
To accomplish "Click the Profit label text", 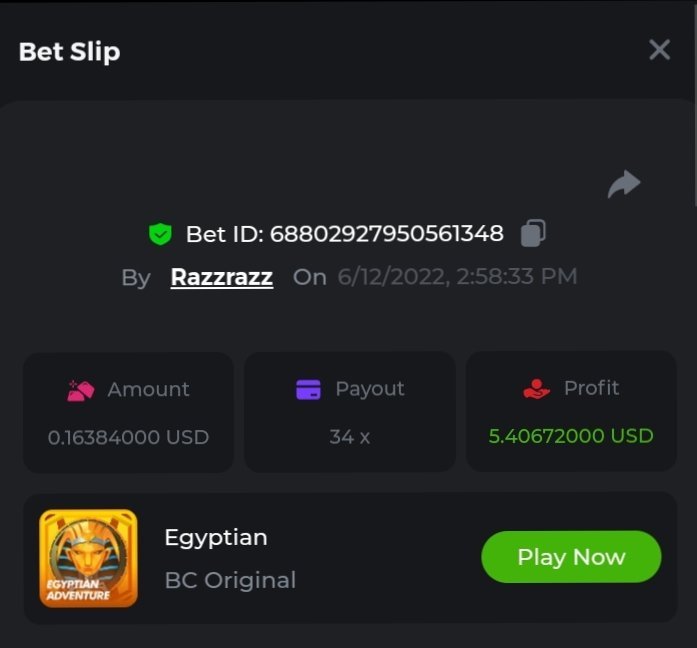I will pyautogui.click(x=591, y=388).
